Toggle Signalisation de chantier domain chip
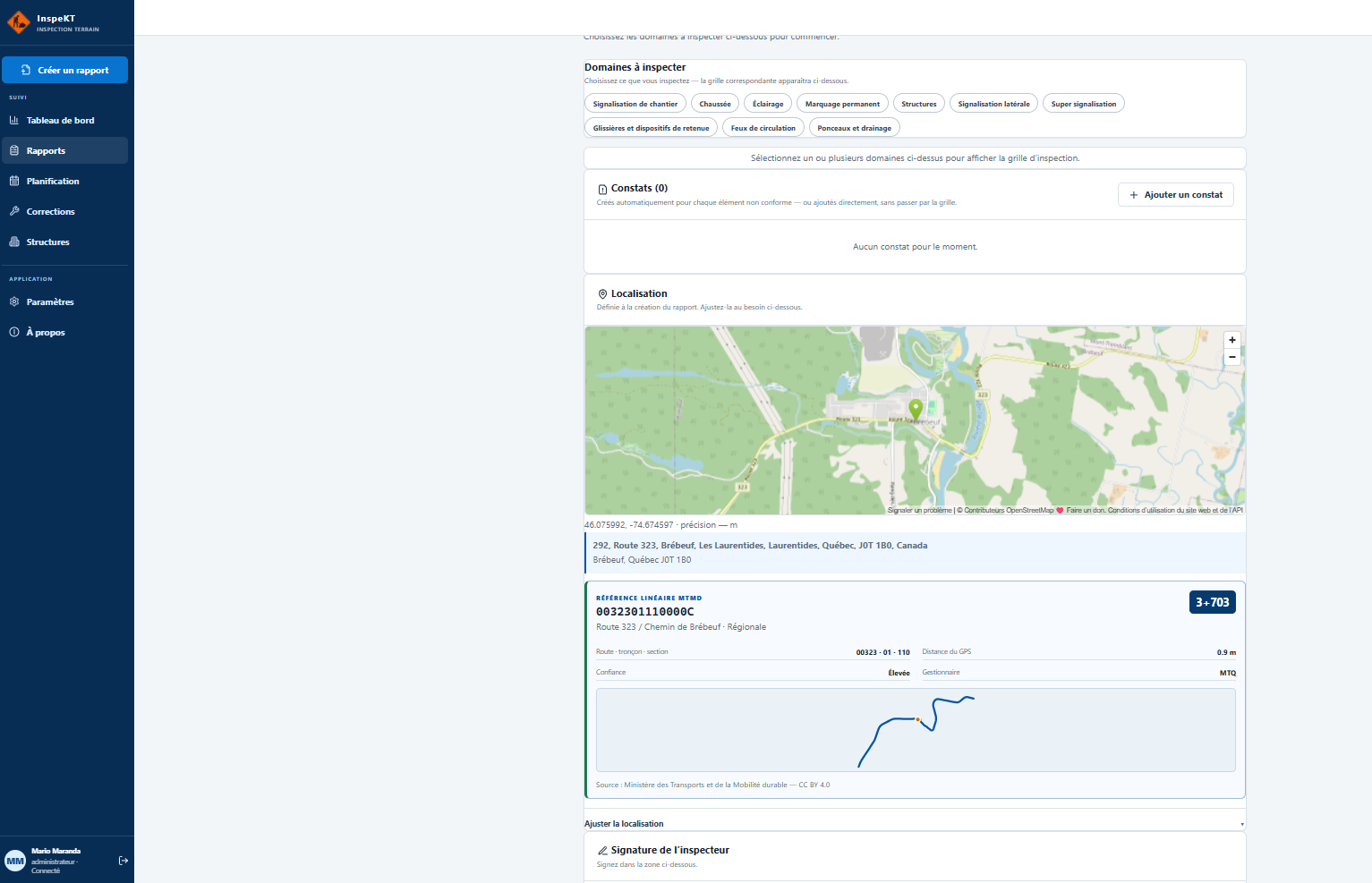This screenshot has width=1372, height=883. click(x=635, y=104)
